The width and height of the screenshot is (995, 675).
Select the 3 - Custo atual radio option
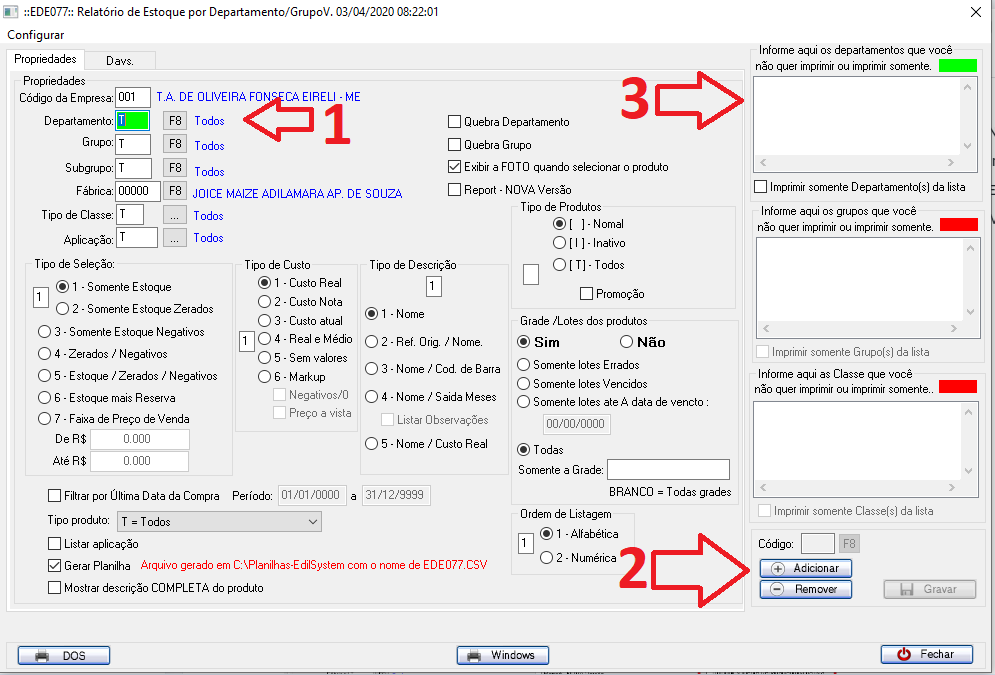point(265,320)
